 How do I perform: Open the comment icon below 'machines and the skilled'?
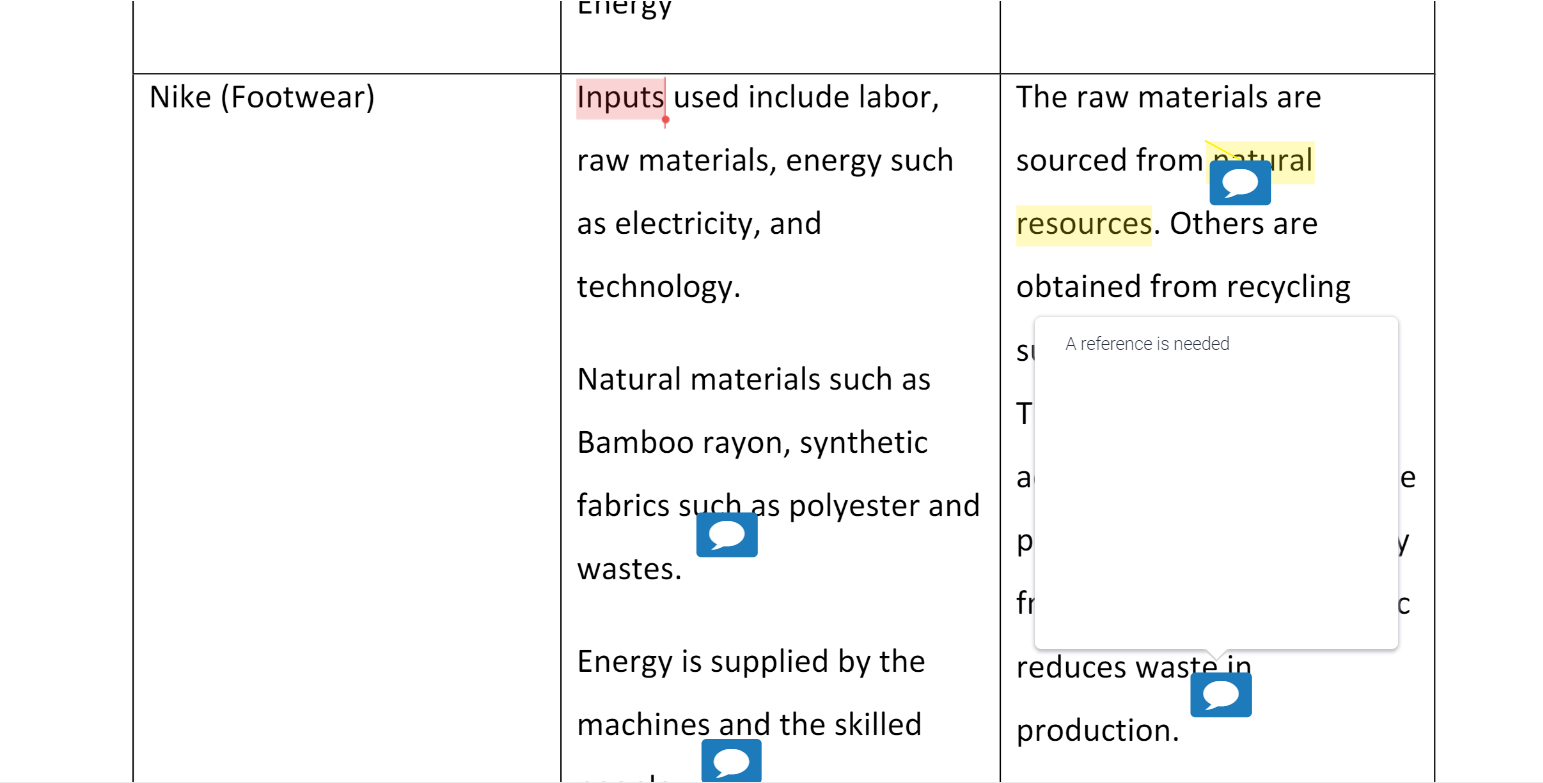tap(732, 761)
